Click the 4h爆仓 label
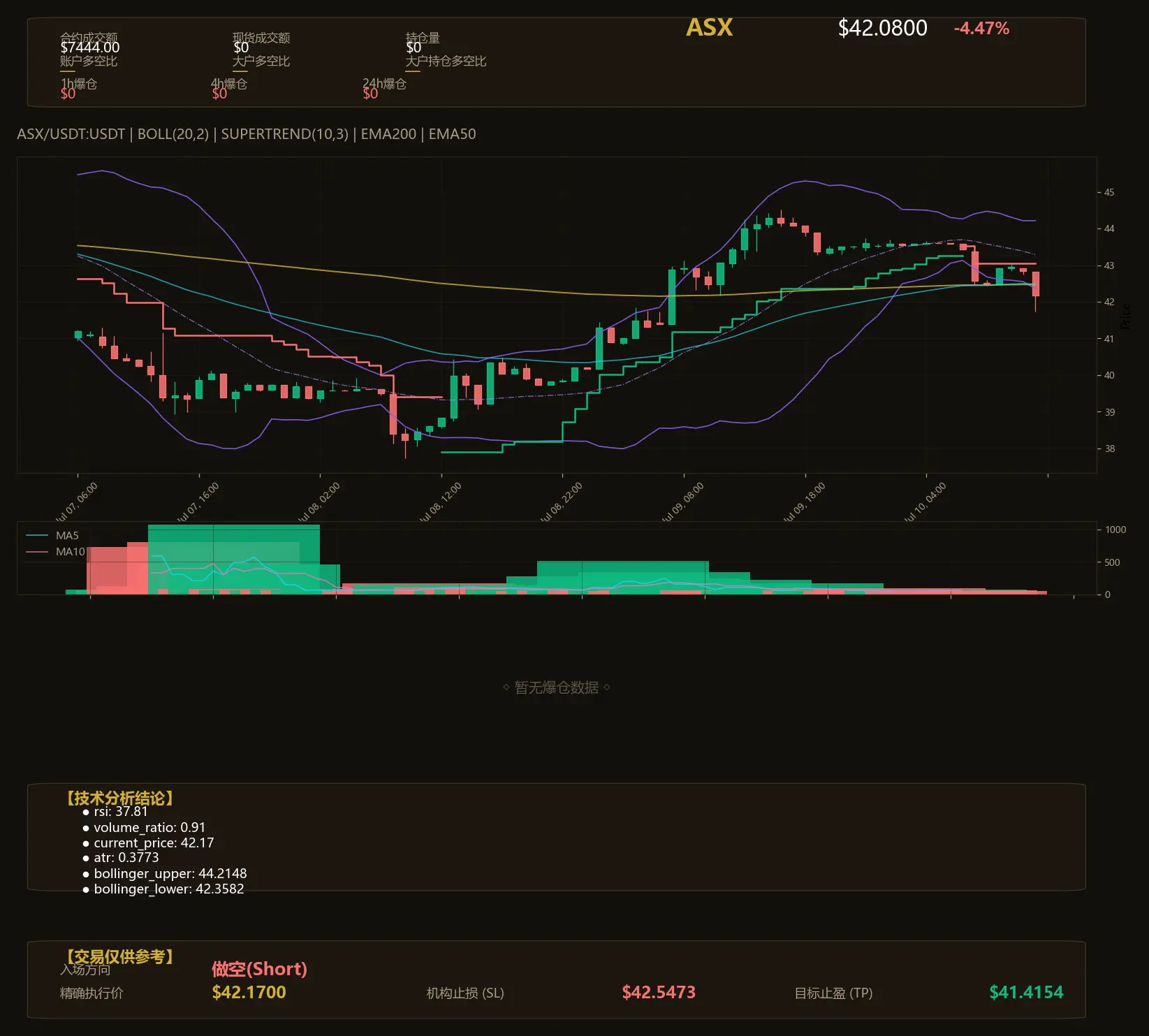Screen dimensions: 1149x1036 (x=229, y=84)
